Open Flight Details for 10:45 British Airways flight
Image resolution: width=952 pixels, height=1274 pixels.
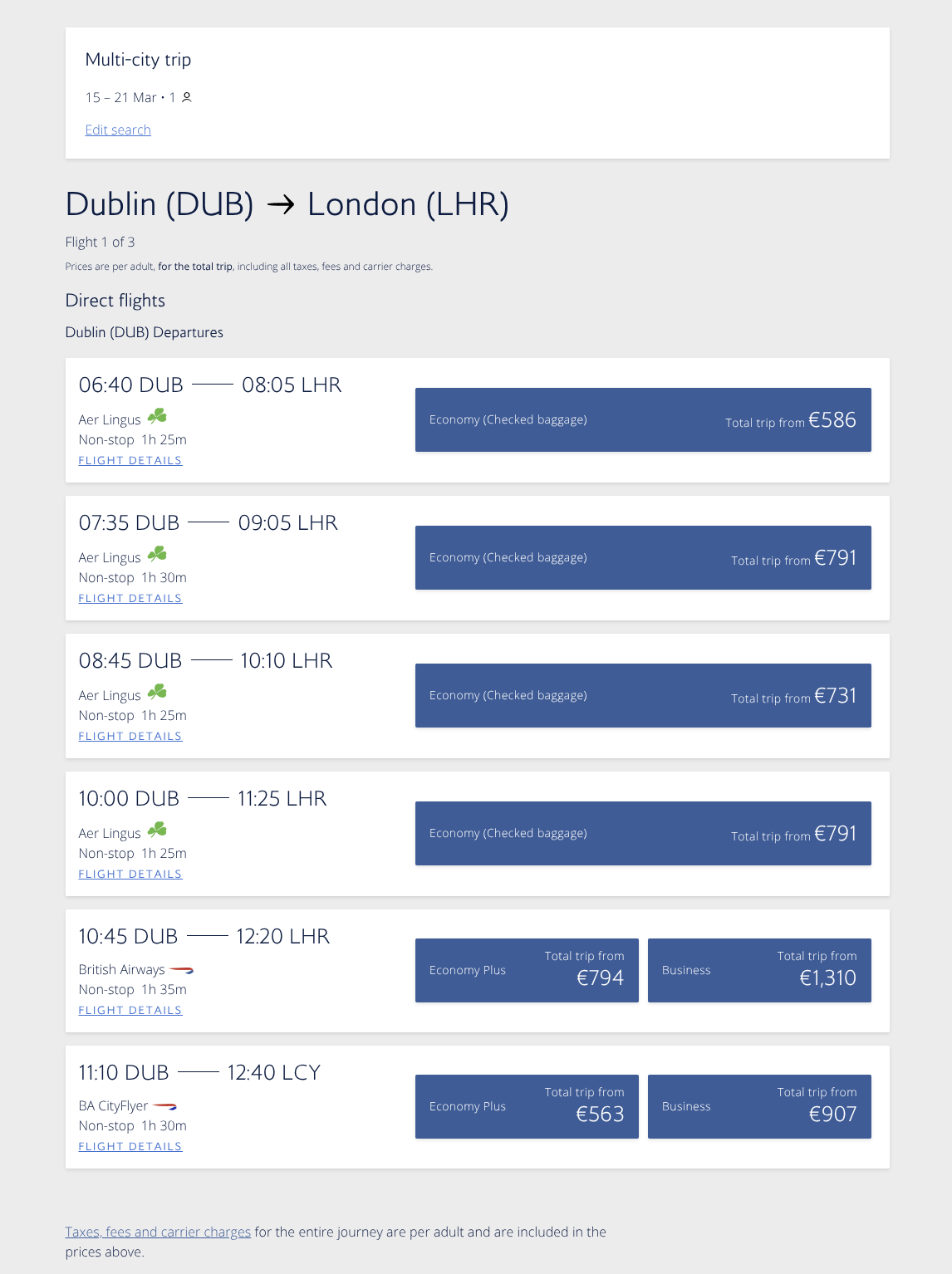point(130,1010)
